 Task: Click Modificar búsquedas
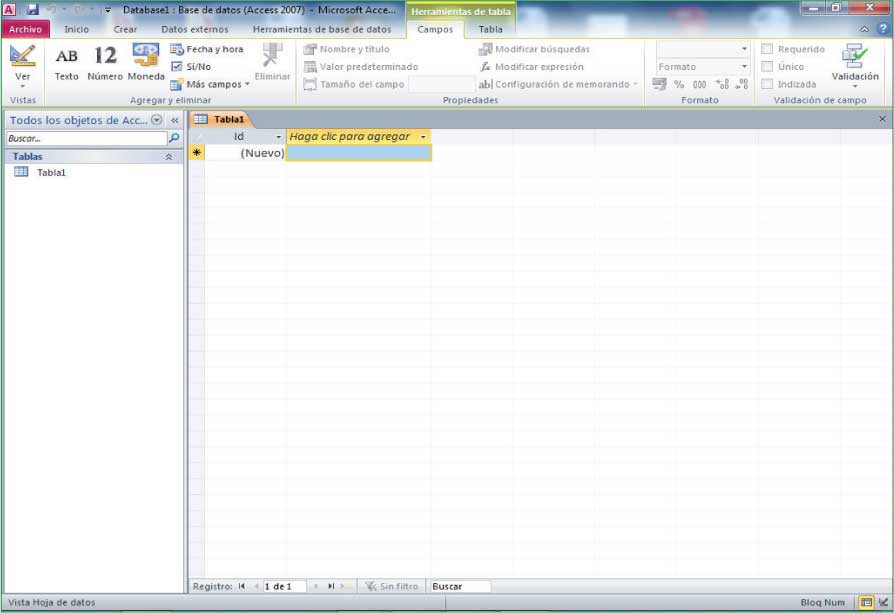pos(534,49)
